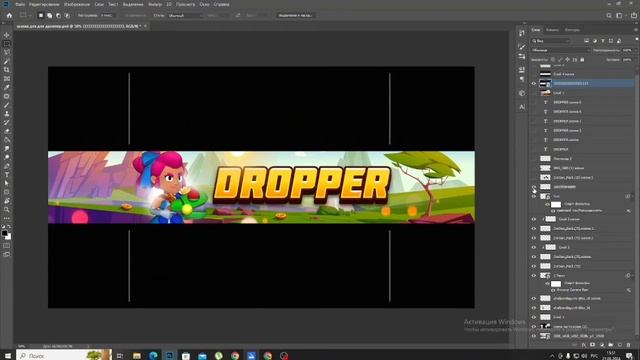This screenshot has height=360, width=640.
Task: Add layer style with fx icon
Action: coord(584,345)
